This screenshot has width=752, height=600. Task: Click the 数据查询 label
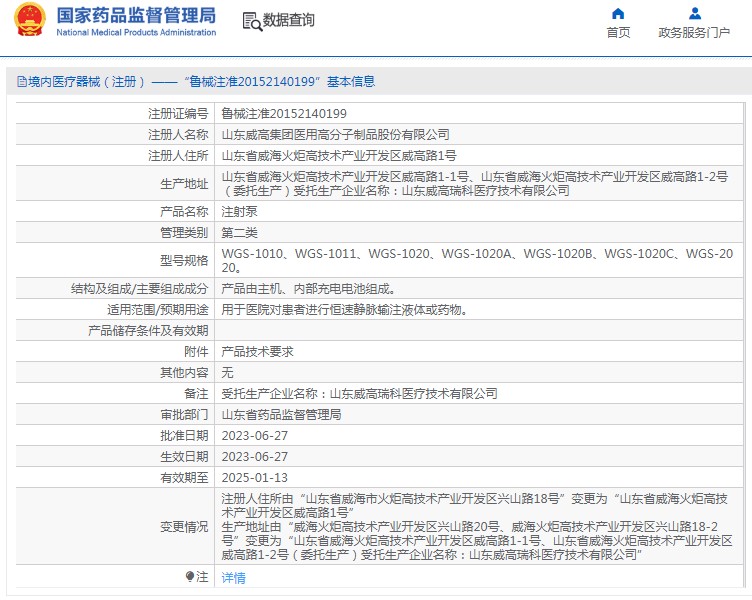pyautogui.click(x=288, y=20)
